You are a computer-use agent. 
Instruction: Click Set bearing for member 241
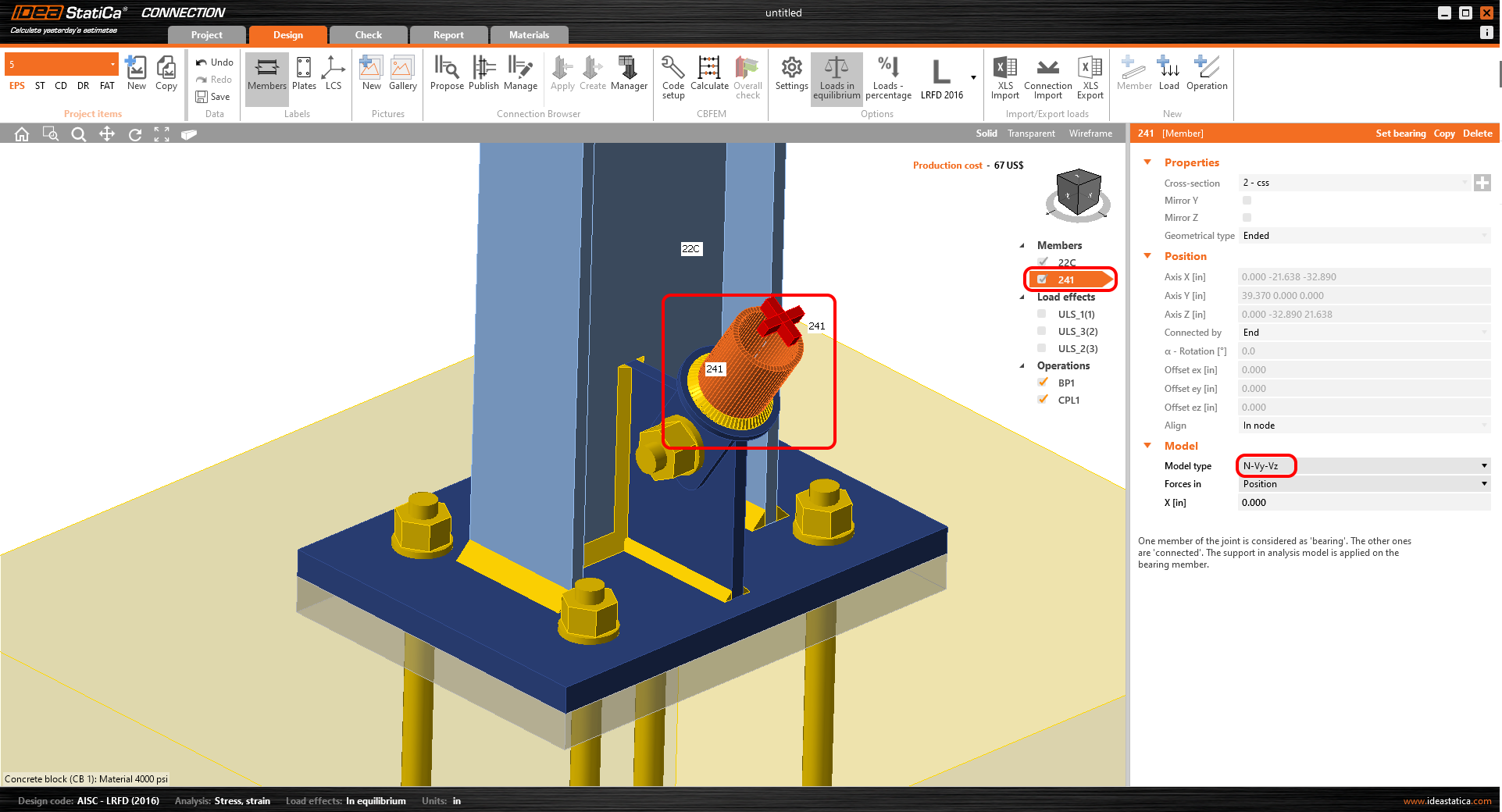[x=1400, y=133]
